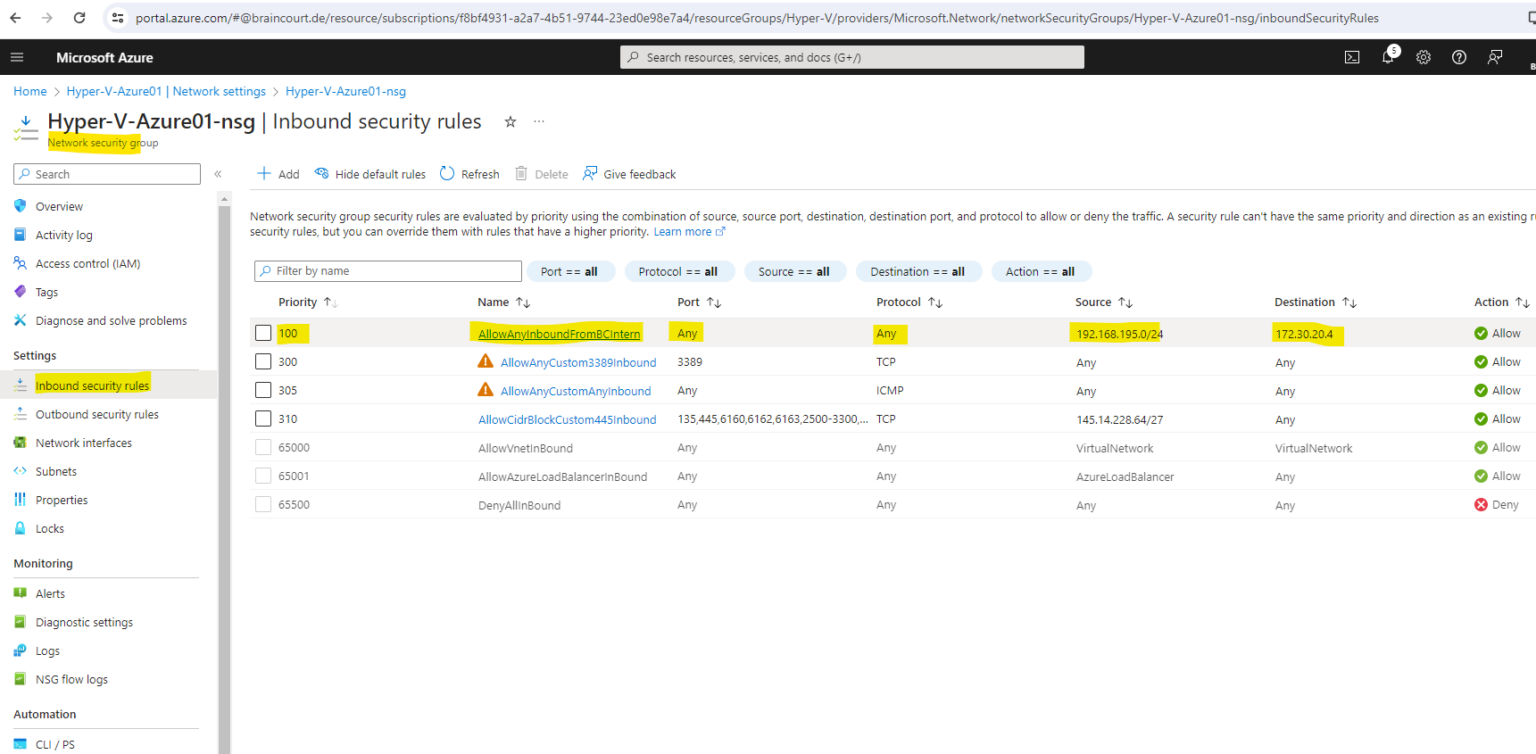The width and height of the screenshot is (1536, 754).
Task: Open Cloud Shell from the top bar
Action: click(1352, 57)
